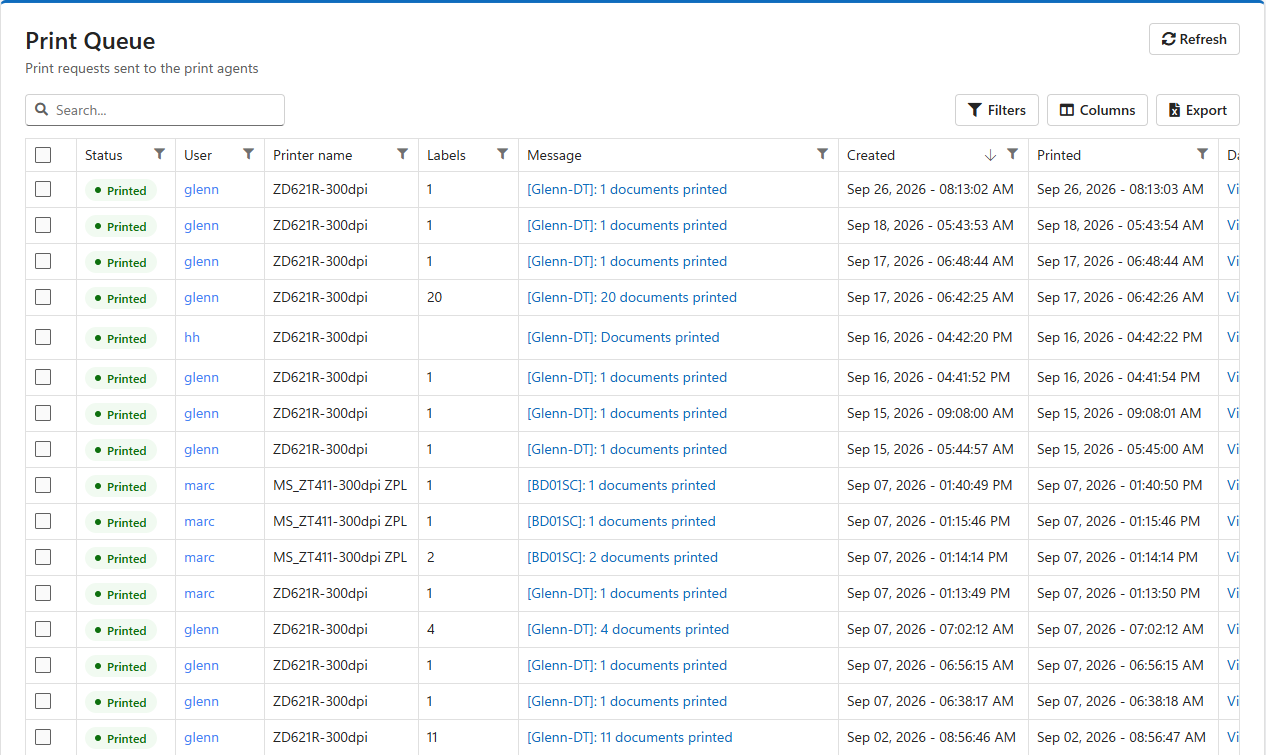Check the row with 2 documents printed
Screen dimensions: 1266x755
(43, 557)
